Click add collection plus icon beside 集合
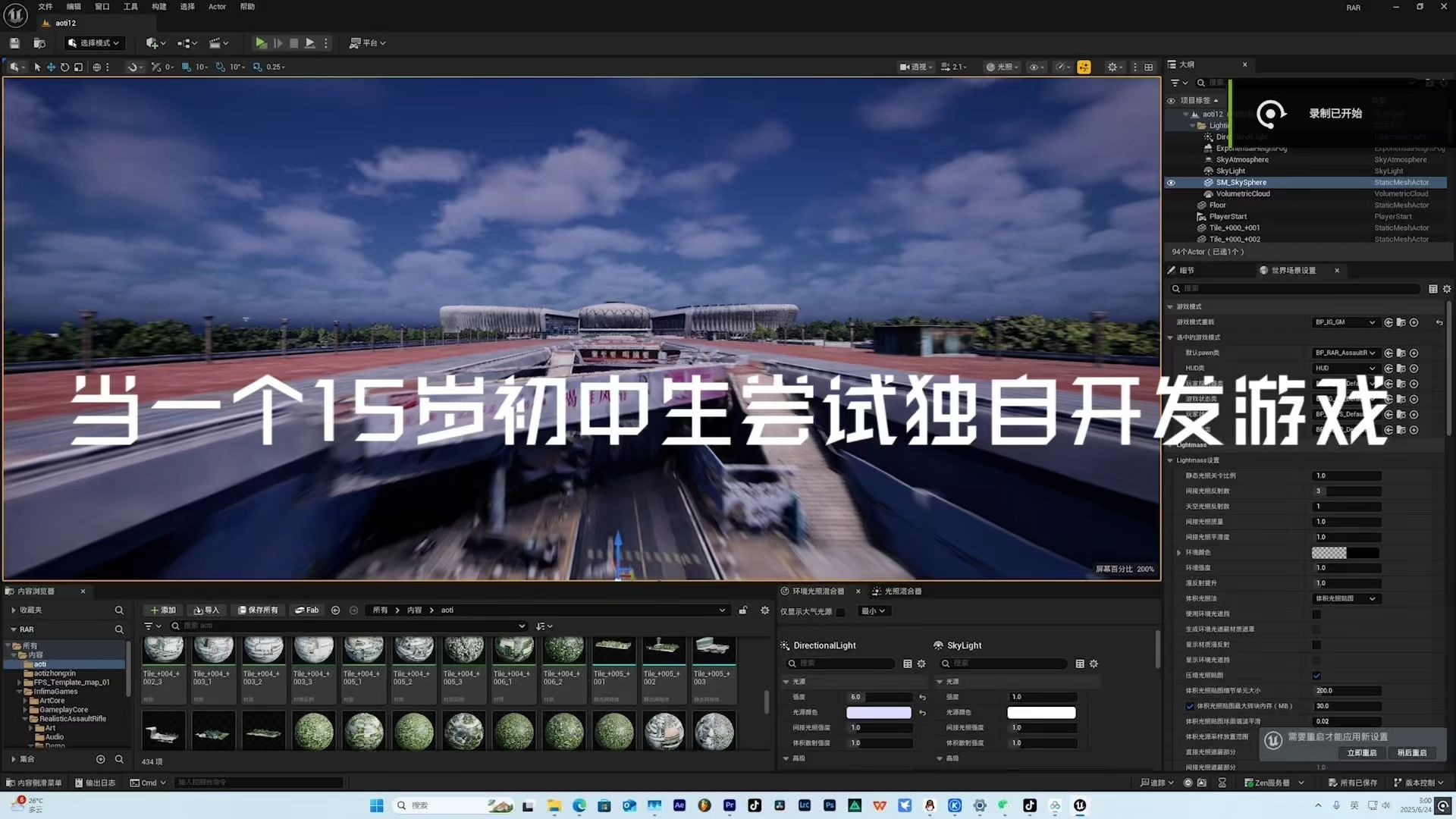 pyautogui.click(x=100, y=759)
